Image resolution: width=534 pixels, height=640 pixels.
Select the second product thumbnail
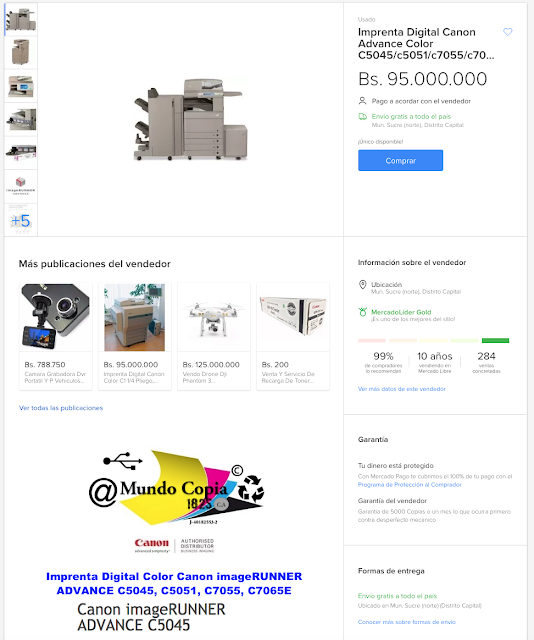[x=21, y=52]
